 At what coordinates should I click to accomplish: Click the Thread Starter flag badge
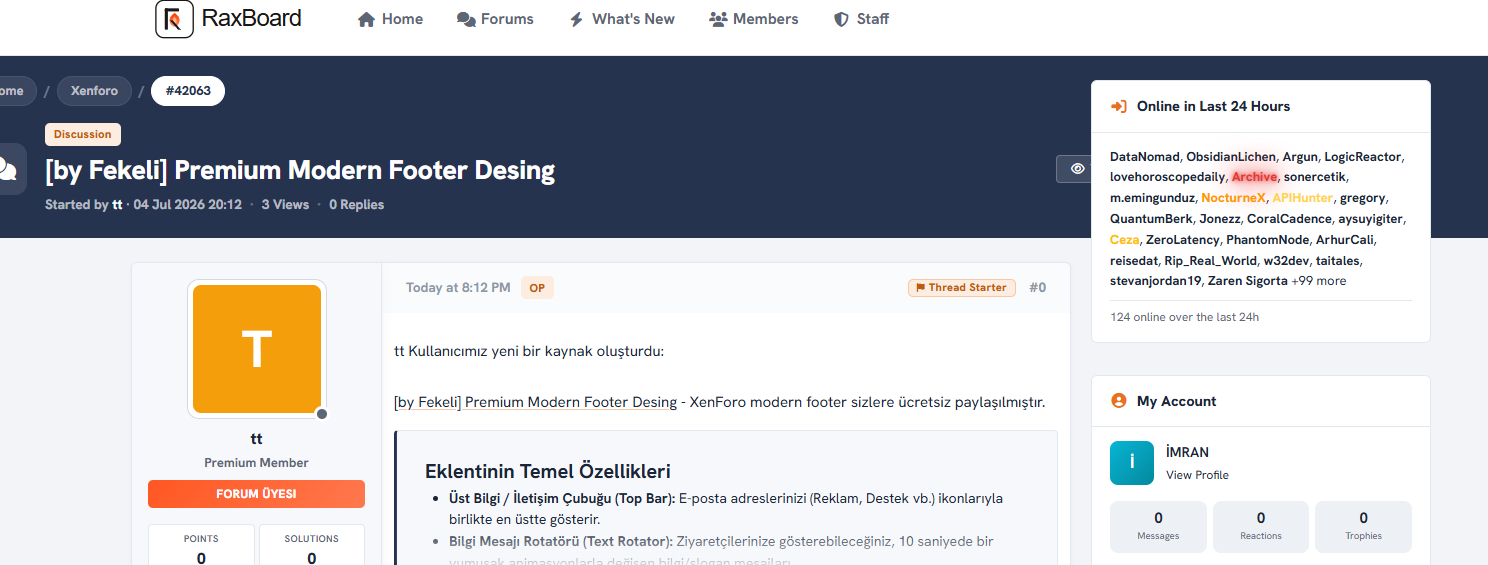click(x=962, y=288)
